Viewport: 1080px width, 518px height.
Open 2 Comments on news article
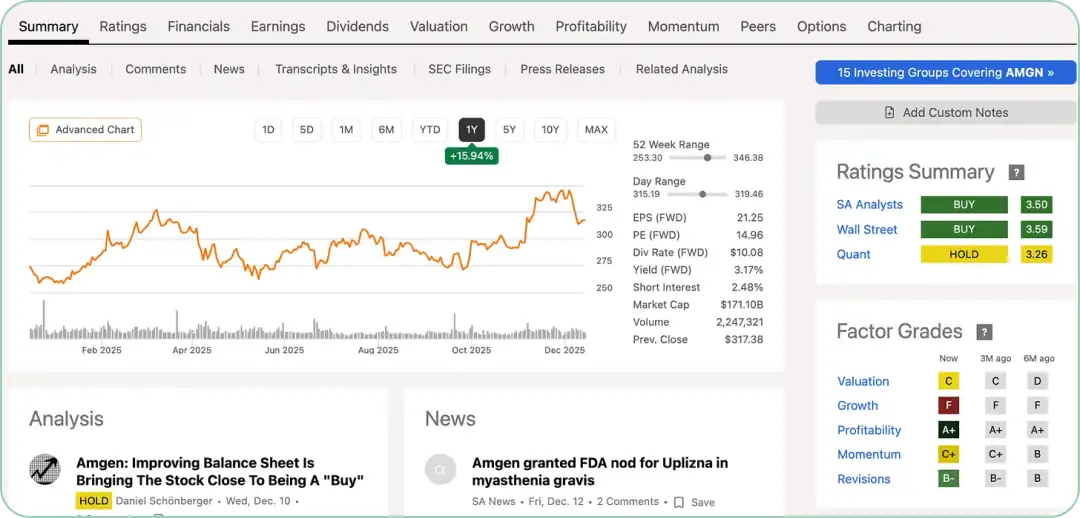(627, 501)
